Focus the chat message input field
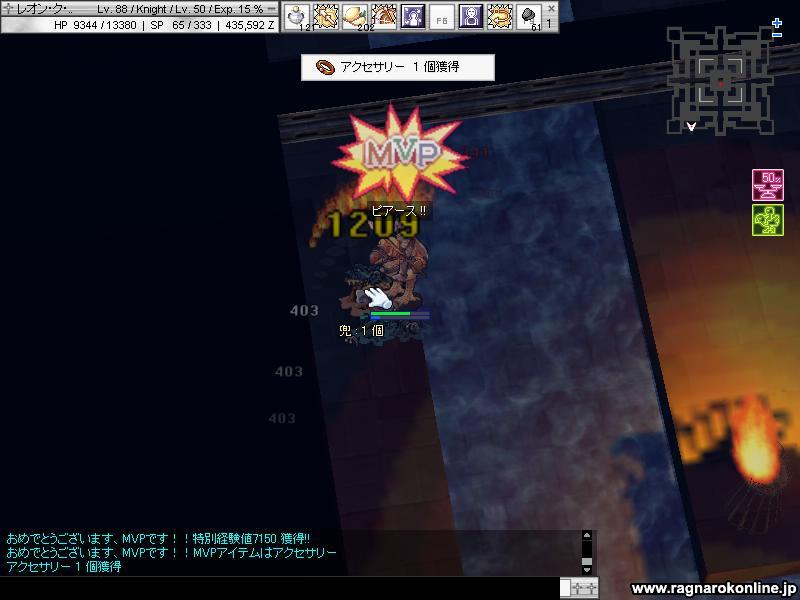Viewport: 800px width, 600px height. coord(280,588)
